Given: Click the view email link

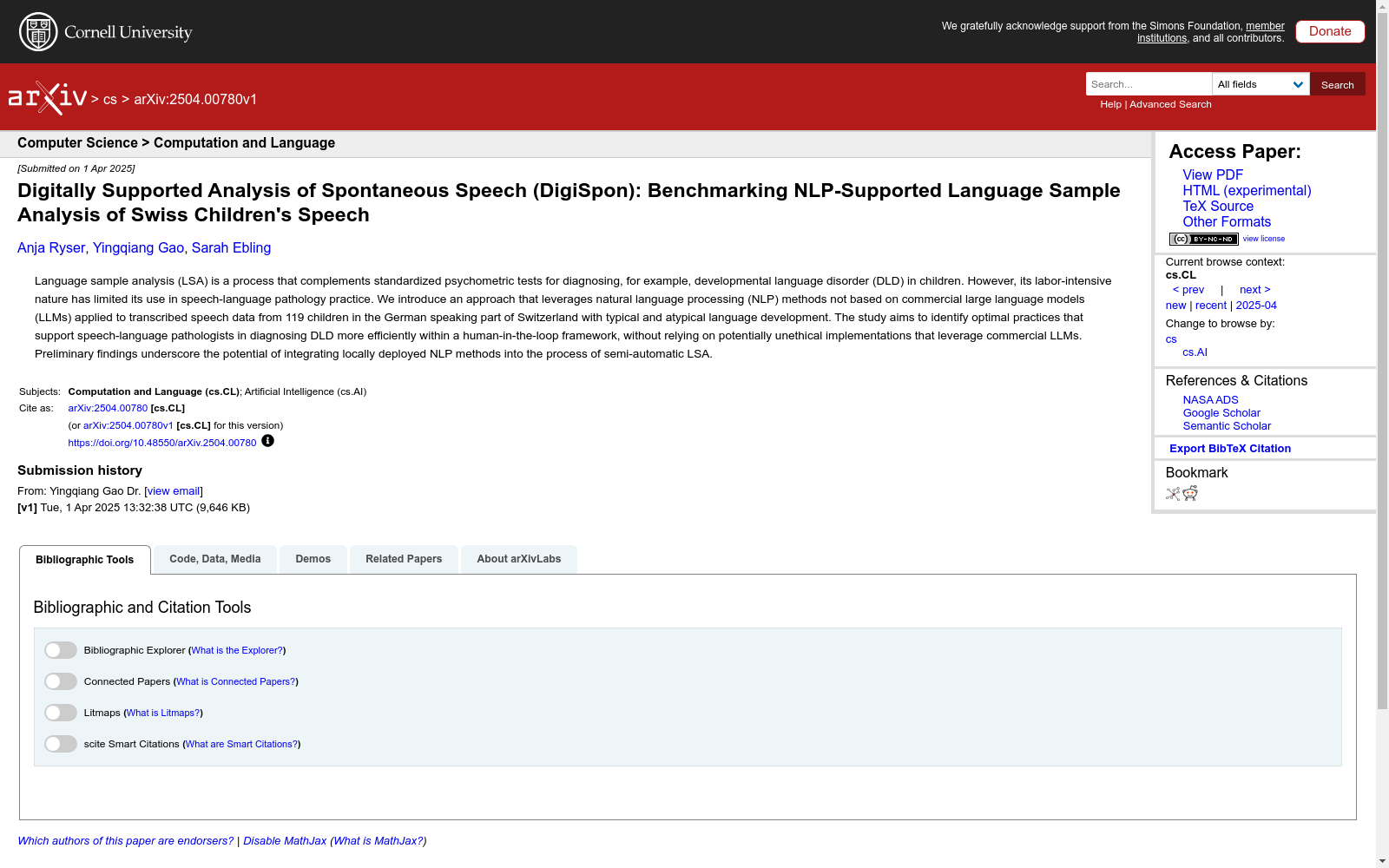Looking at the screenshot, I should click(x=174, y=491).
